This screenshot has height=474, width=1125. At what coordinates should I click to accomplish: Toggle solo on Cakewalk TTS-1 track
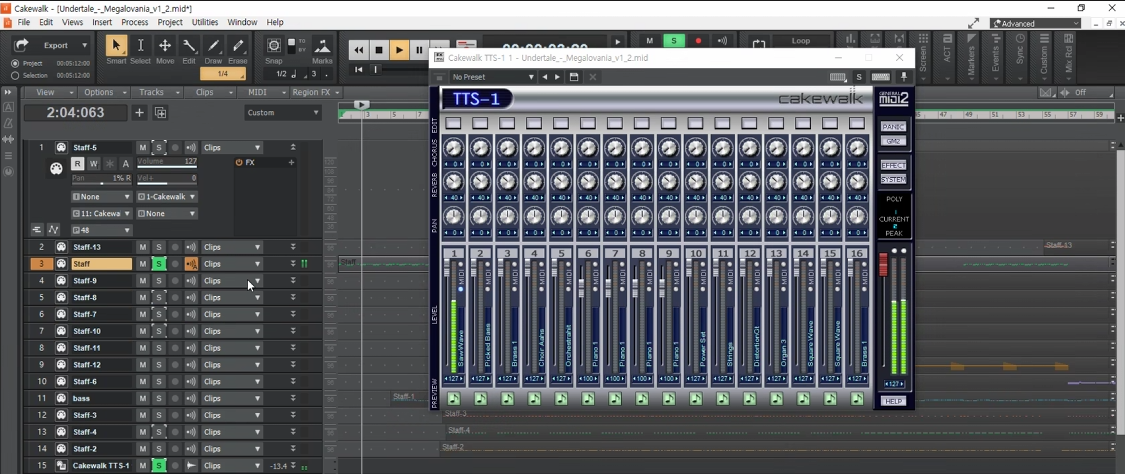point(159,466)
